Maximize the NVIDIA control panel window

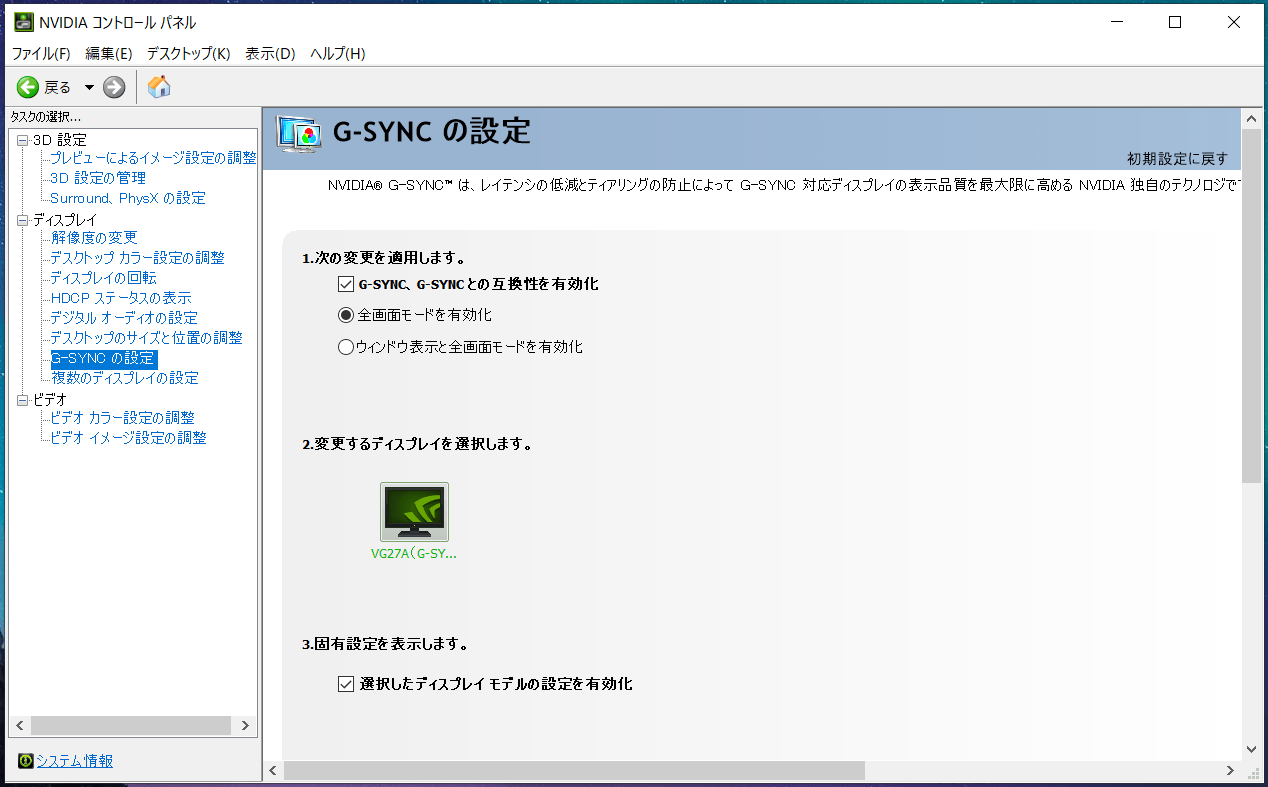(x=1175, y=22)
